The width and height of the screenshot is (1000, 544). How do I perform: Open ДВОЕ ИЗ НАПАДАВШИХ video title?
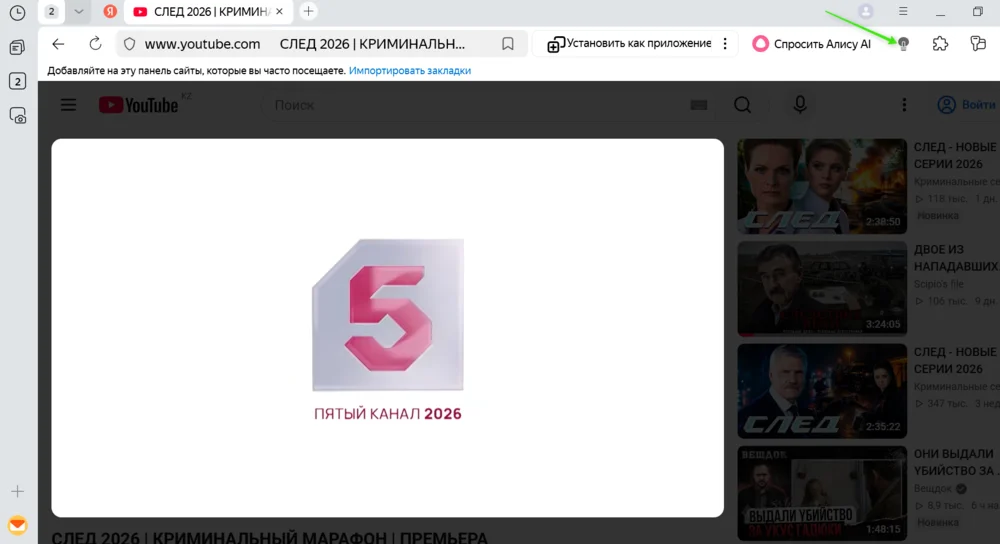click(x=956, y=258)
